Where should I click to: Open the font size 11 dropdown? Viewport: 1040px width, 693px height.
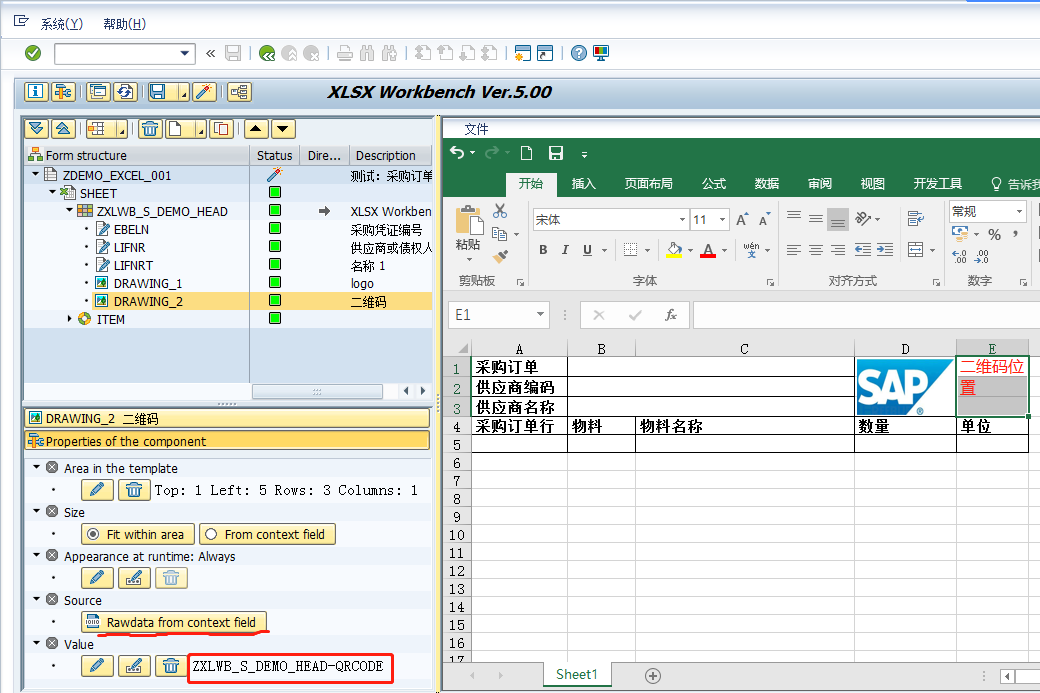722,220
